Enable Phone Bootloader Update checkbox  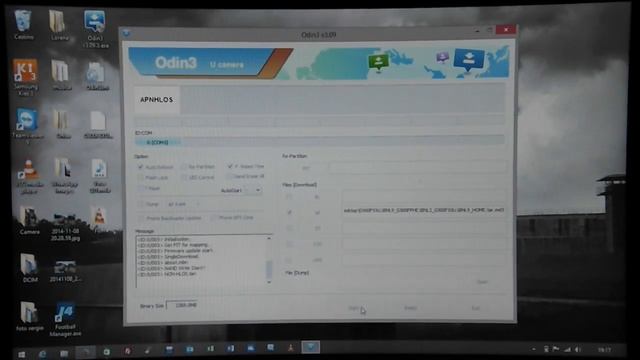tap(140, 218)
